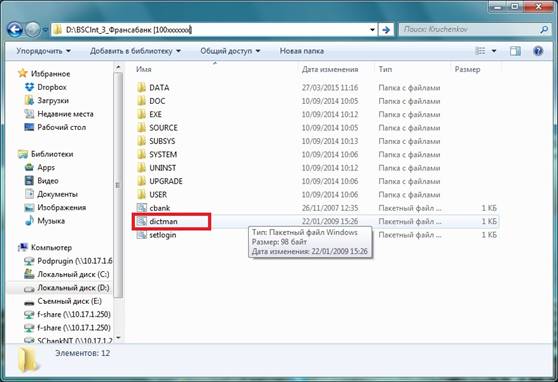Sort by the Размер column header
Image resolution: width=558 pixels, height=382 pixels.
[467, 69]
